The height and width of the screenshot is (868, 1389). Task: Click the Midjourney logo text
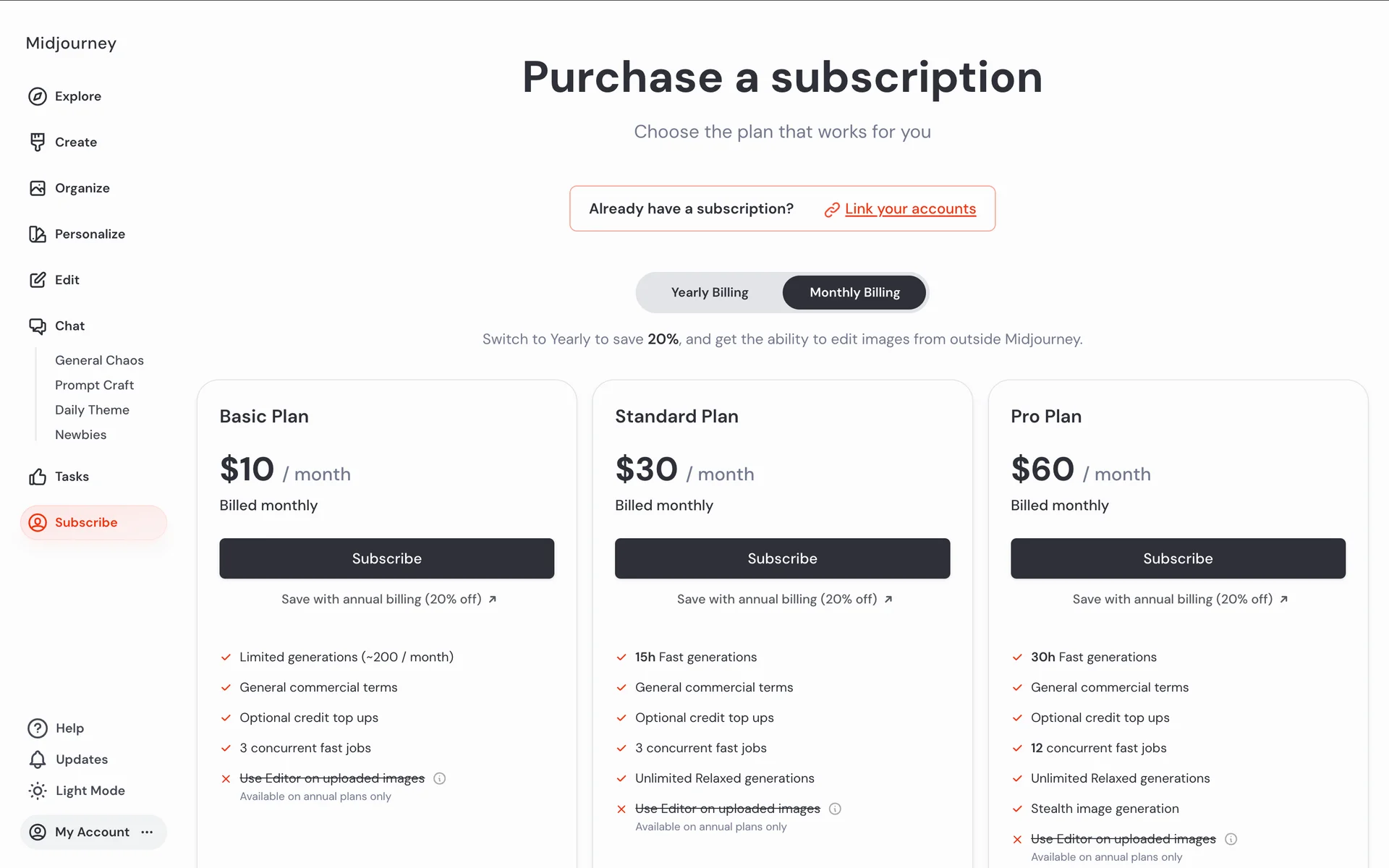[71, 43]
